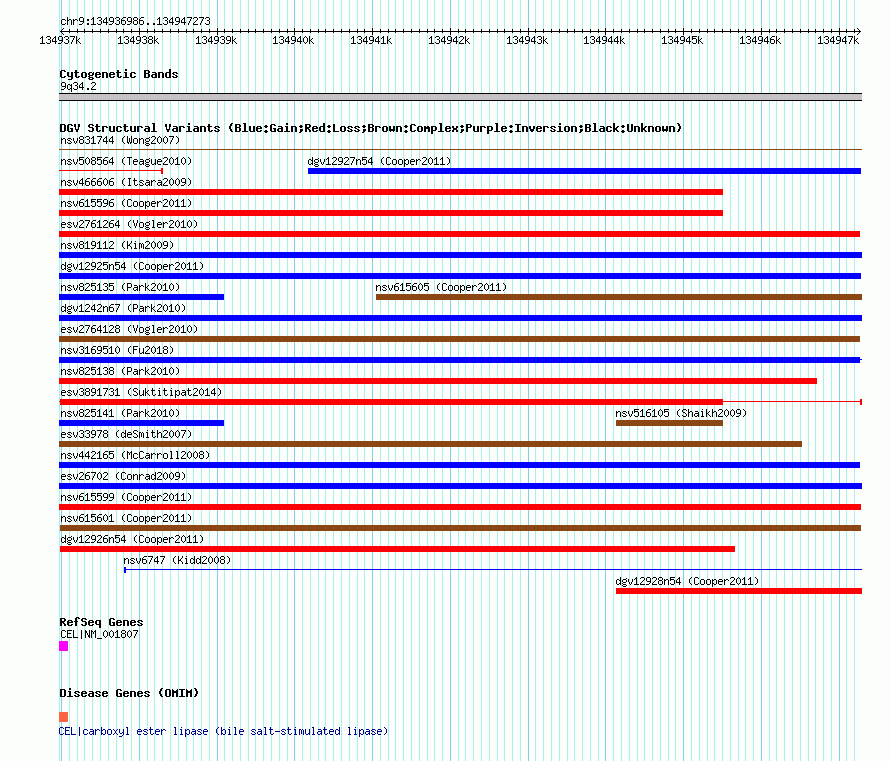The image size is (890, 761).
Task: Click nsv615599 (Cooper2011) variant label
Action: (x=126, y=497)
